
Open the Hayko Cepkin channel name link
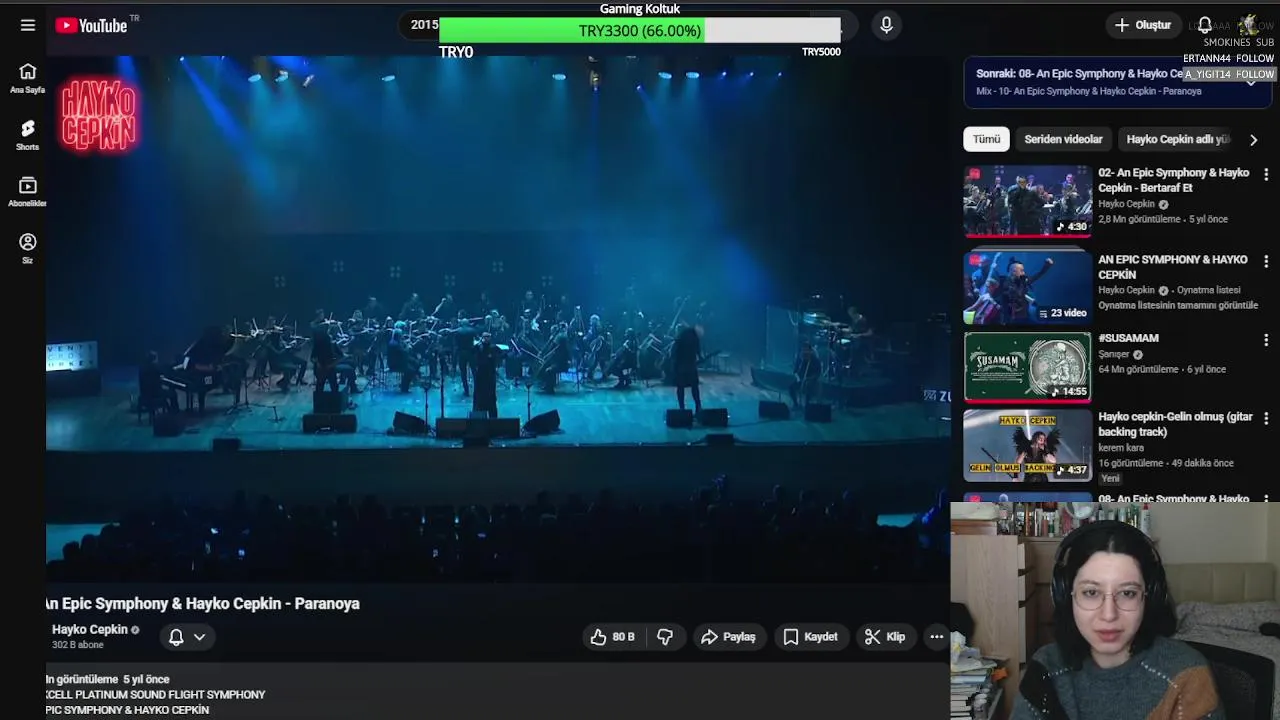point(90,629)
